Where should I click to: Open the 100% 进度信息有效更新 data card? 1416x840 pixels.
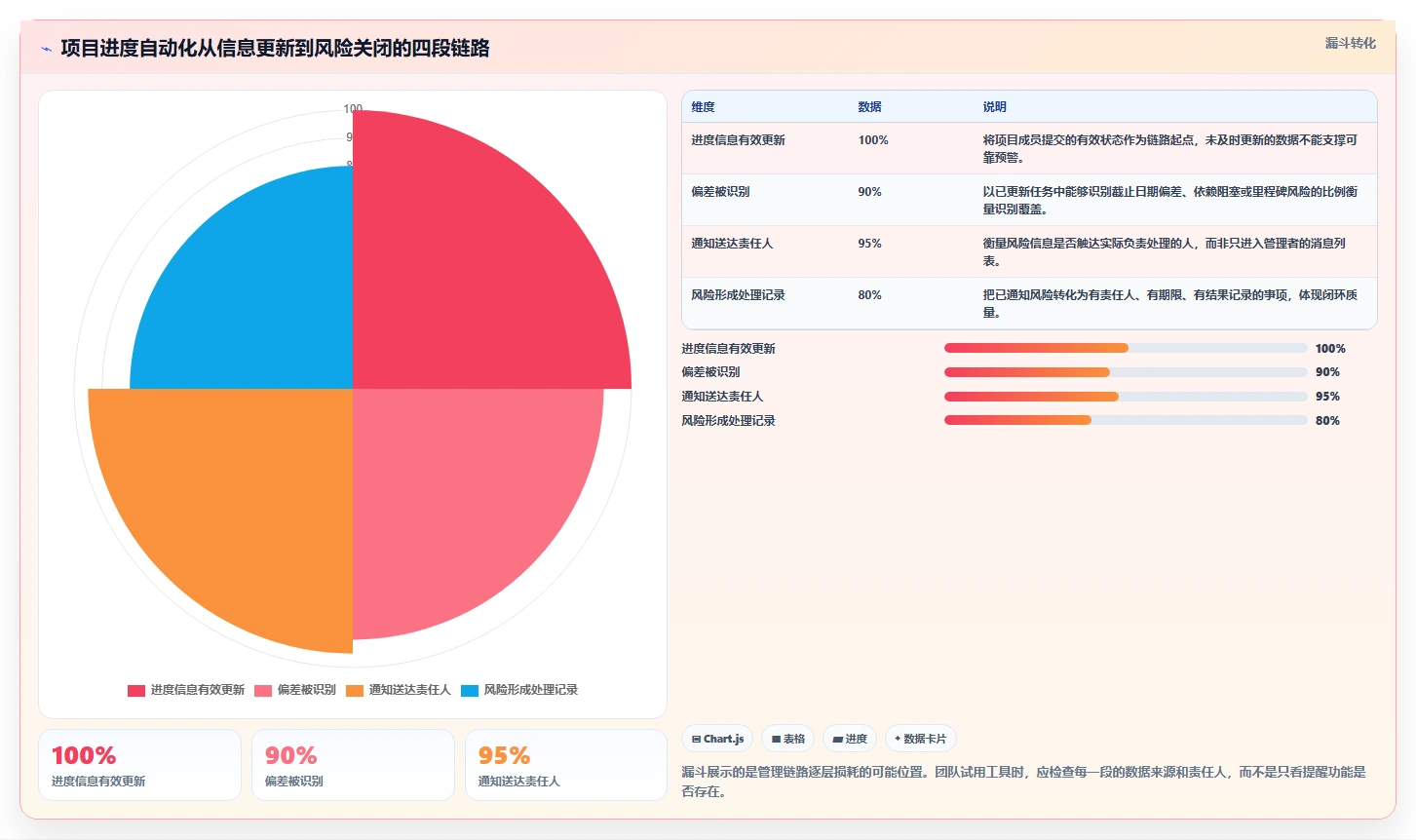(139, 765)
